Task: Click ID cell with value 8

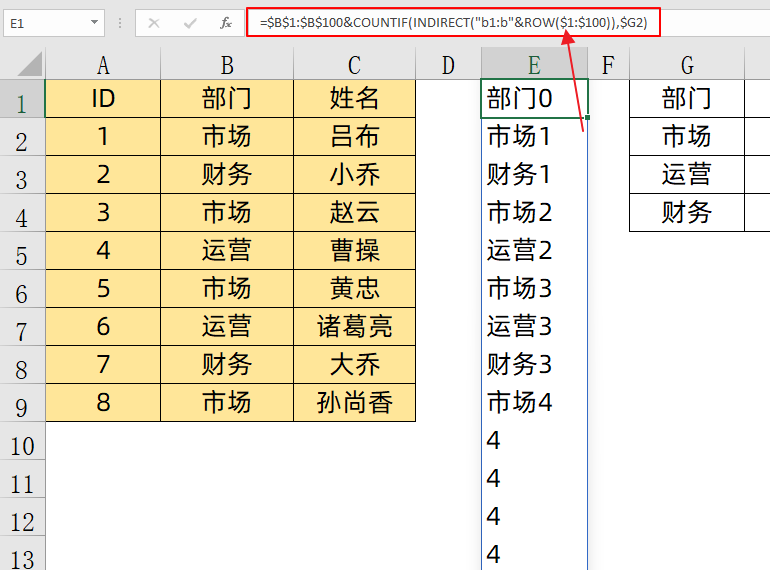Action: click(x=103, y=403)
